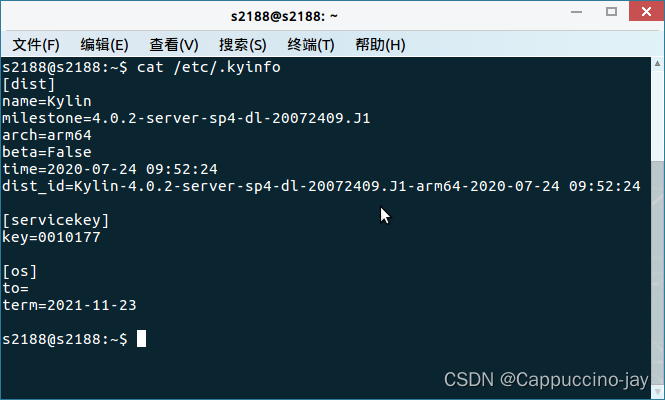The height and width of the screenshot is (400, 665).
Task: Close the s2188 terminal window
Action: pyautogui.click(x=646, y=11)
